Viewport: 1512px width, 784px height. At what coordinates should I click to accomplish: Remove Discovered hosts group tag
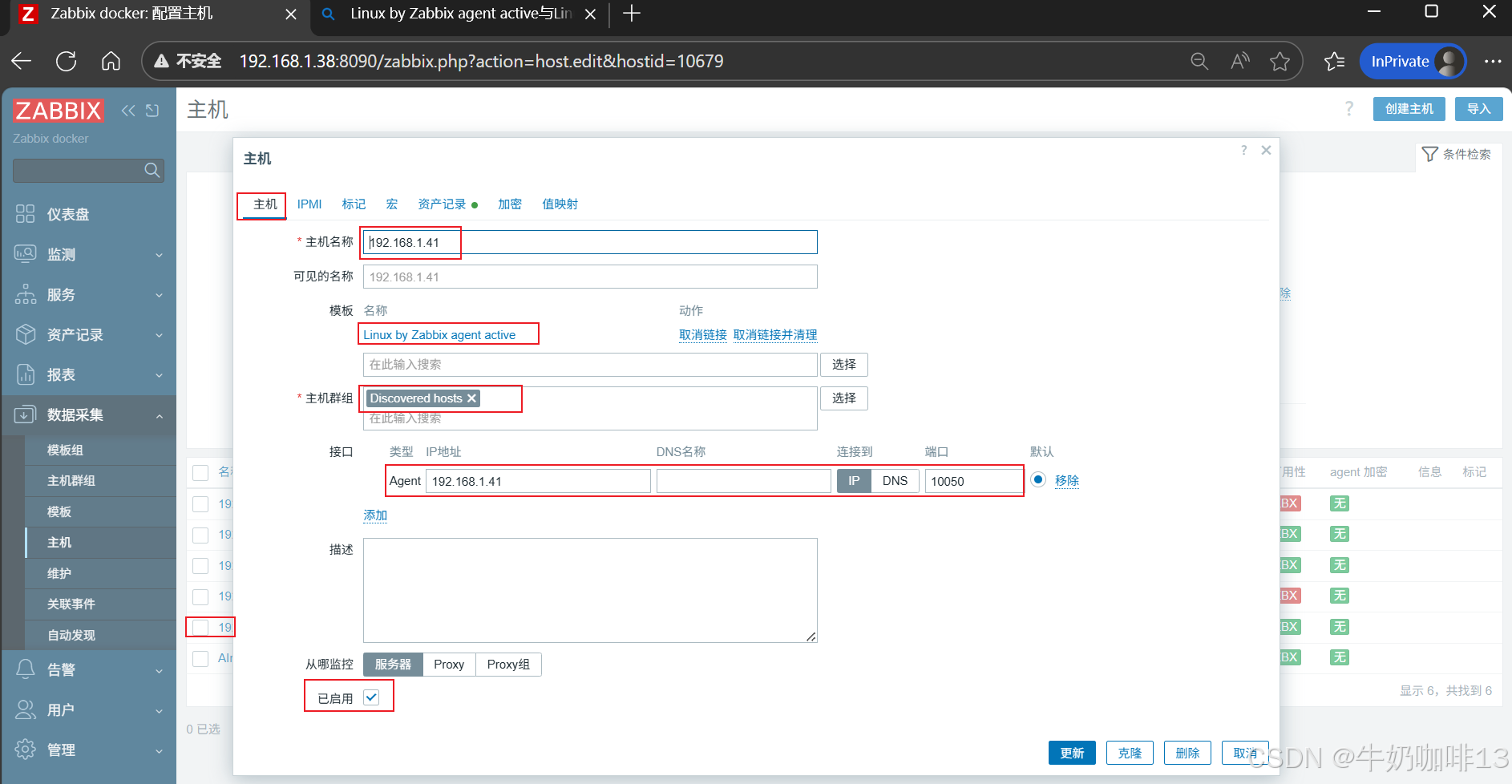[471, 398]
